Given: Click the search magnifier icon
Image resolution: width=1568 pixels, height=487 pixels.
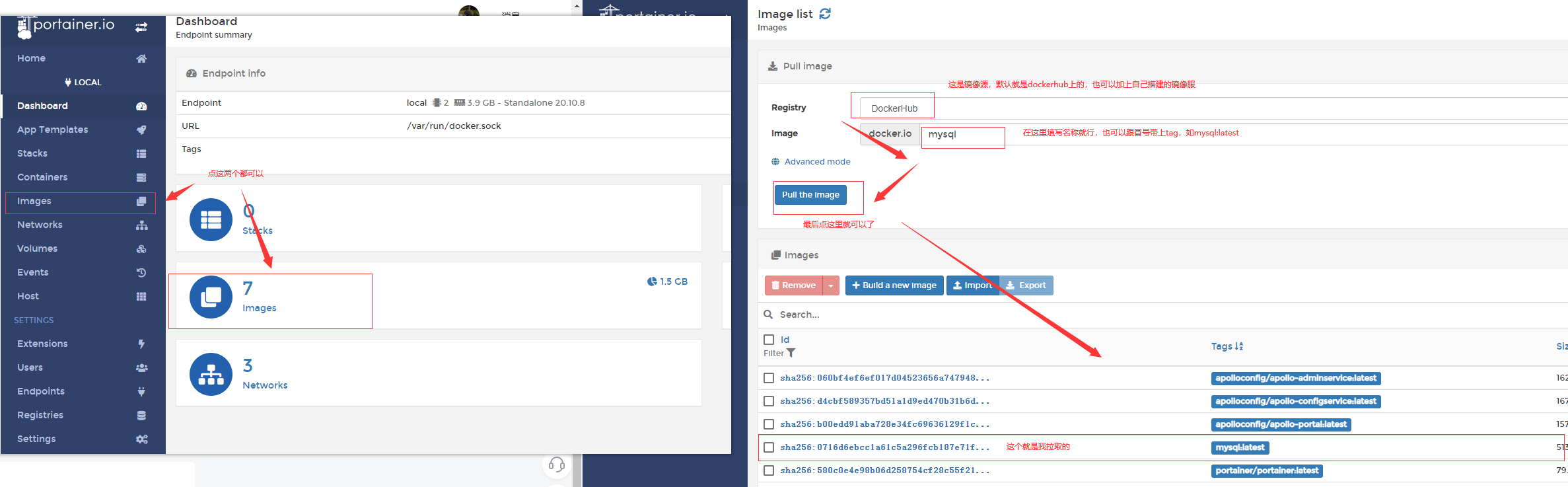Looking at the screenshot, I should [x=768, y=315].
